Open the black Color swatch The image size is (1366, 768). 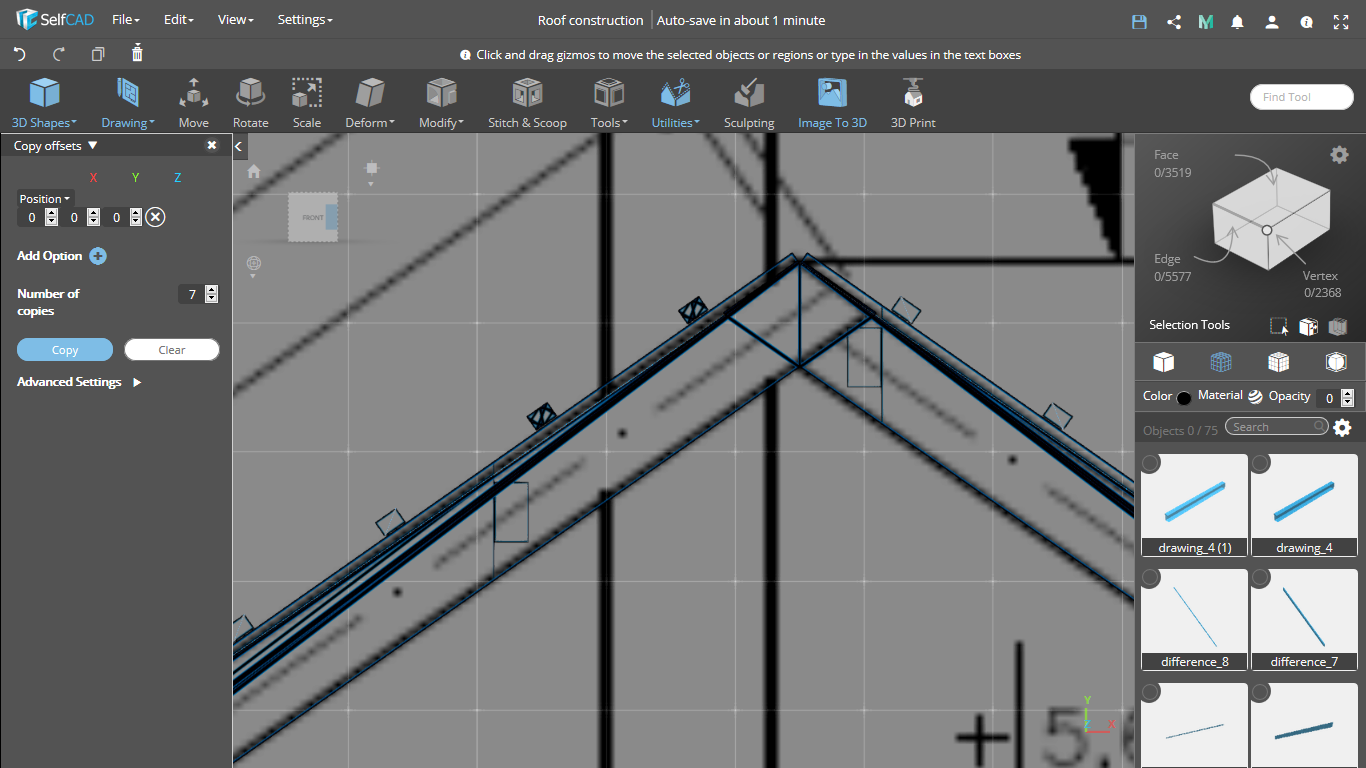tap(1184, 398)
